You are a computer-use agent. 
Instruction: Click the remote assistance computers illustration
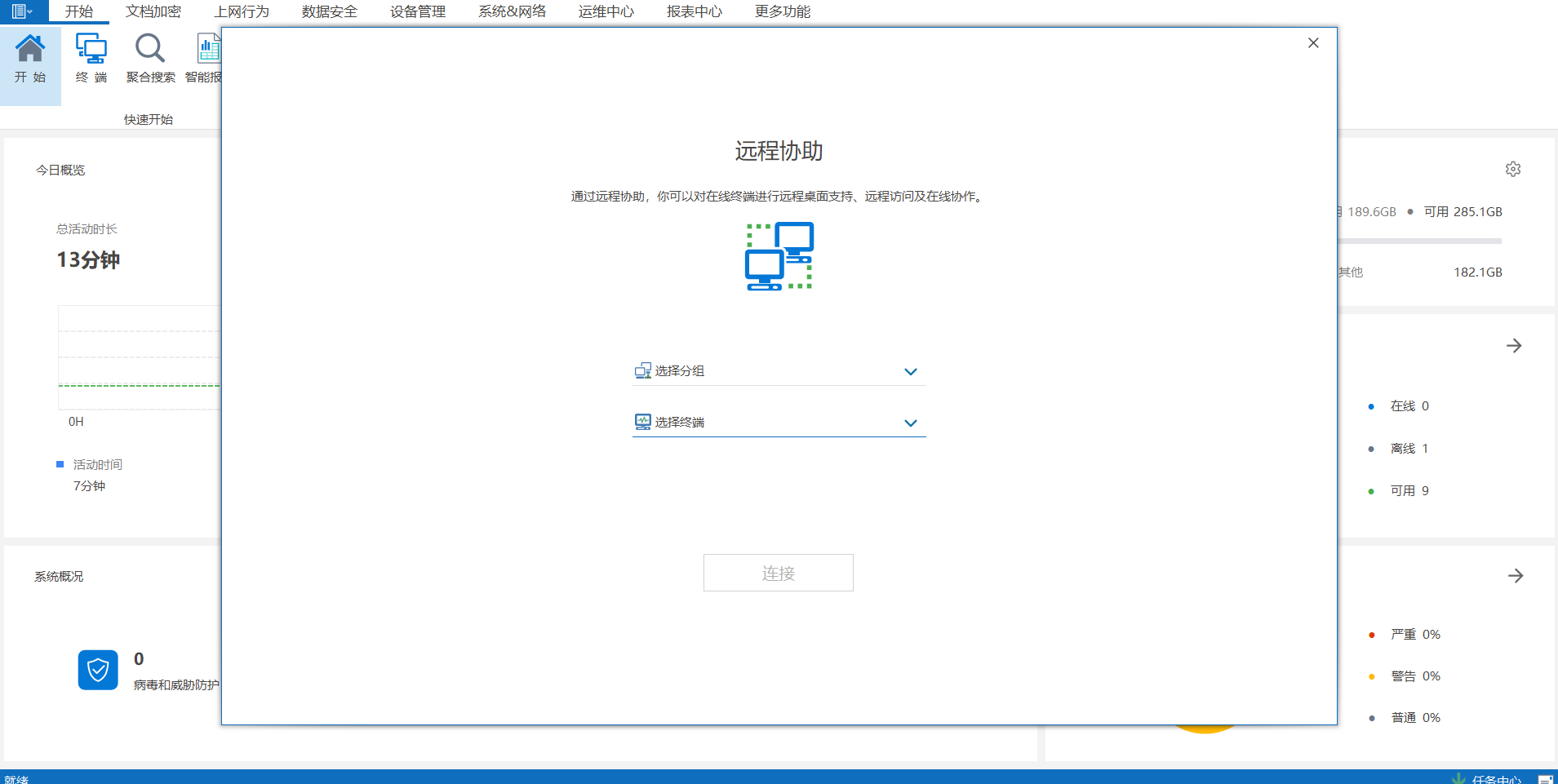pos(779,256)
